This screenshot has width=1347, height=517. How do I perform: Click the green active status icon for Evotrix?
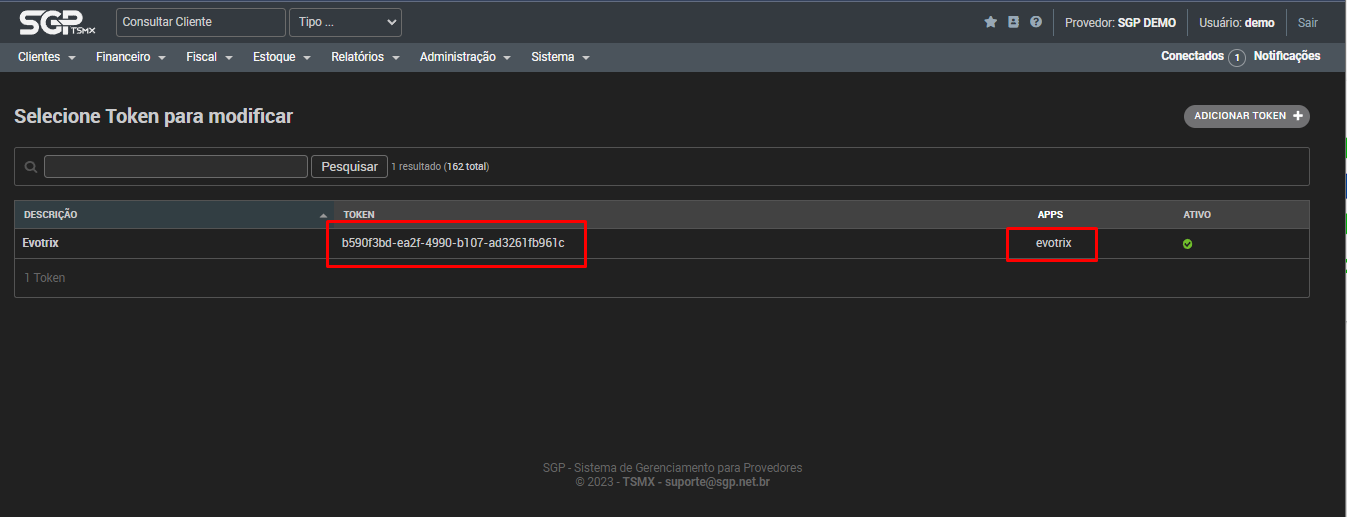[1187, 244]
